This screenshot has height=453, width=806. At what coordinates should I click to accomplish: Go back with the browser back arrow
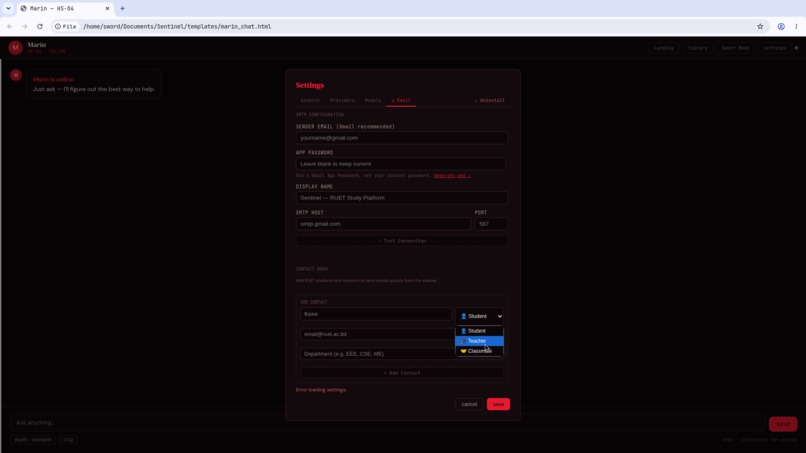point(10,26)
